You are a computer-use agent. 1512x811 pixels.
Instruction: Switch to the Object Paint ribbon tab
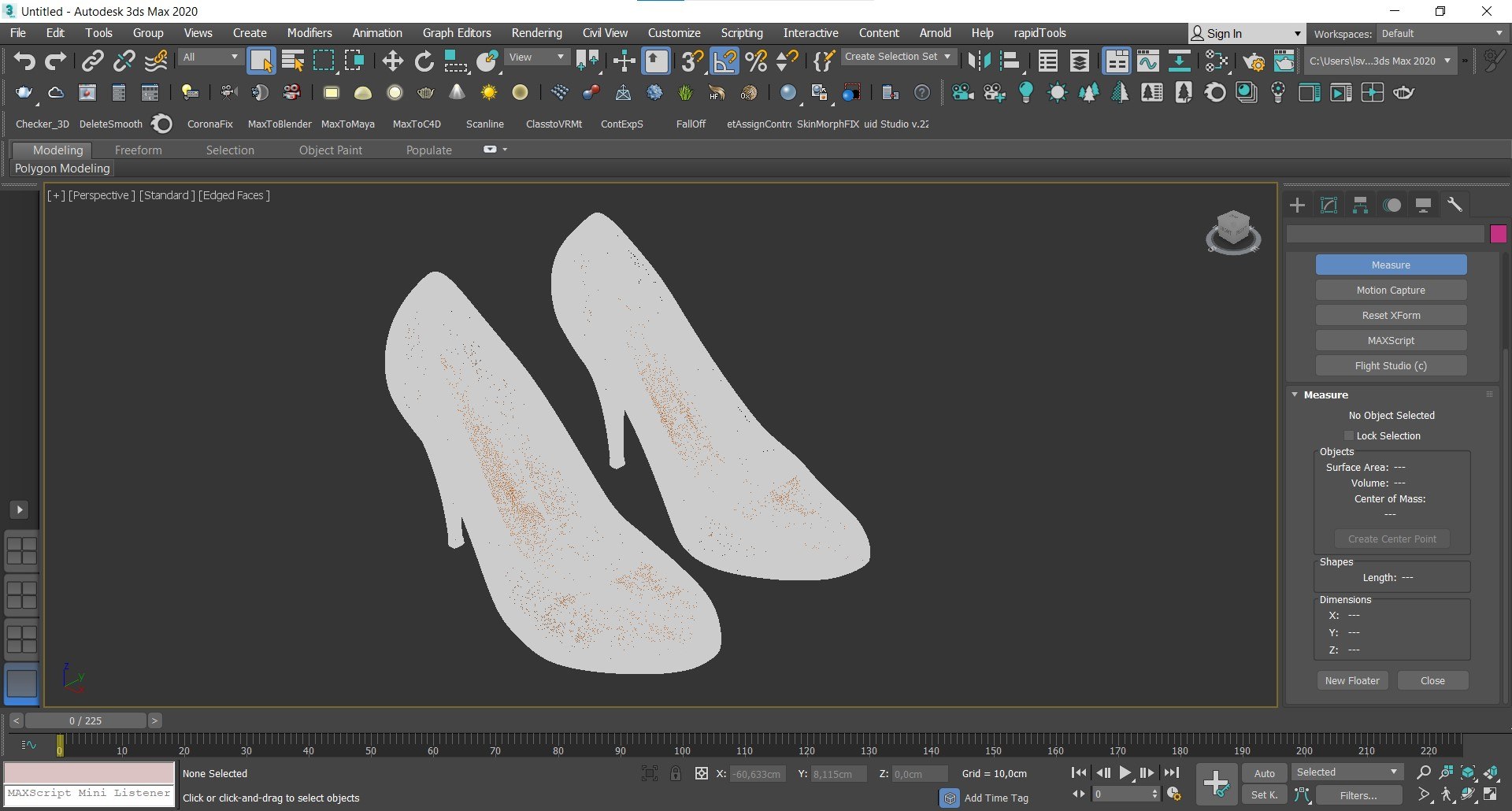[331, 150]
